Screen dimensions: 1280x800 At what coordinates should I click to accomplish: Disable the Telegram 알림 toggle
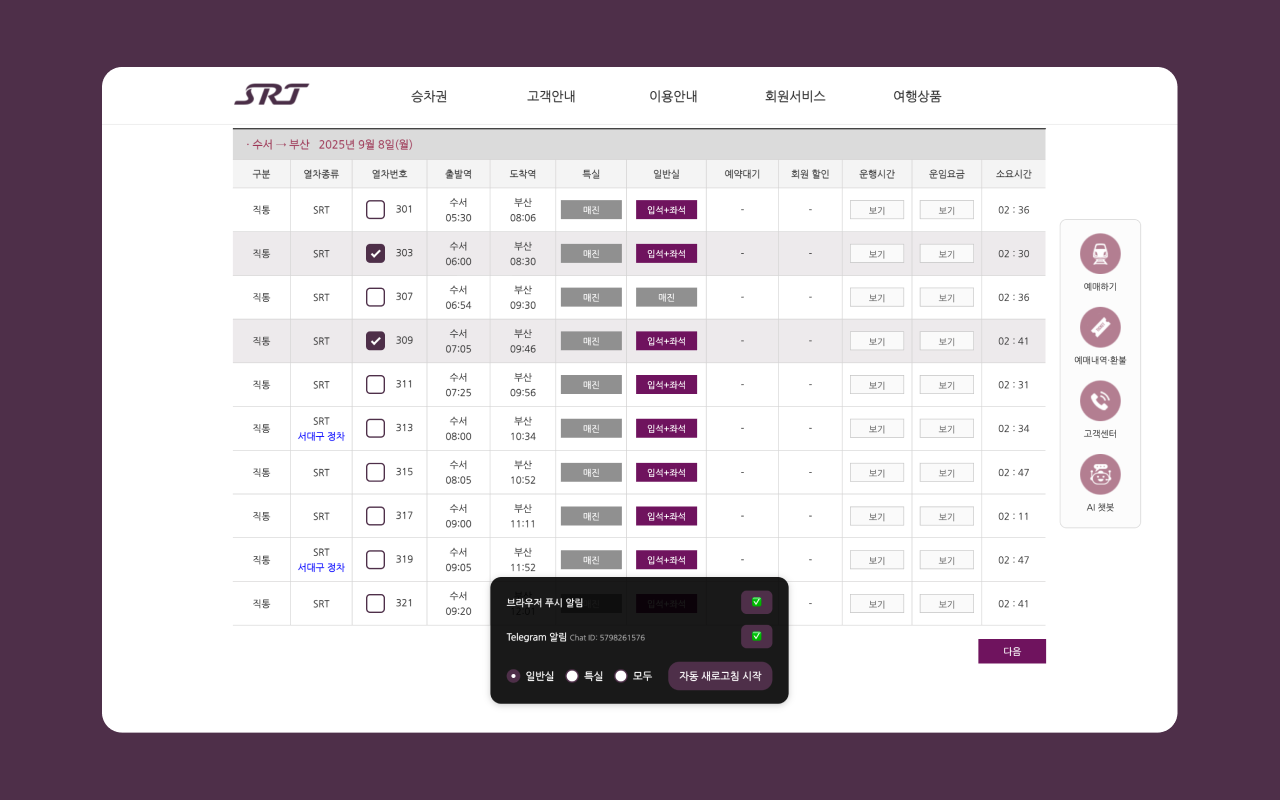click(x=757, y=636)
